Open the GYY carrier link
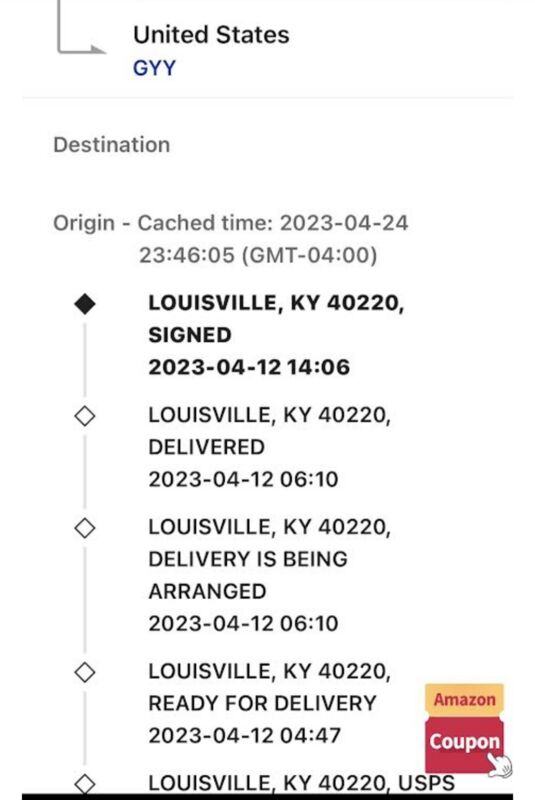This screenshot has height=800, width=535. coord(154,68)
